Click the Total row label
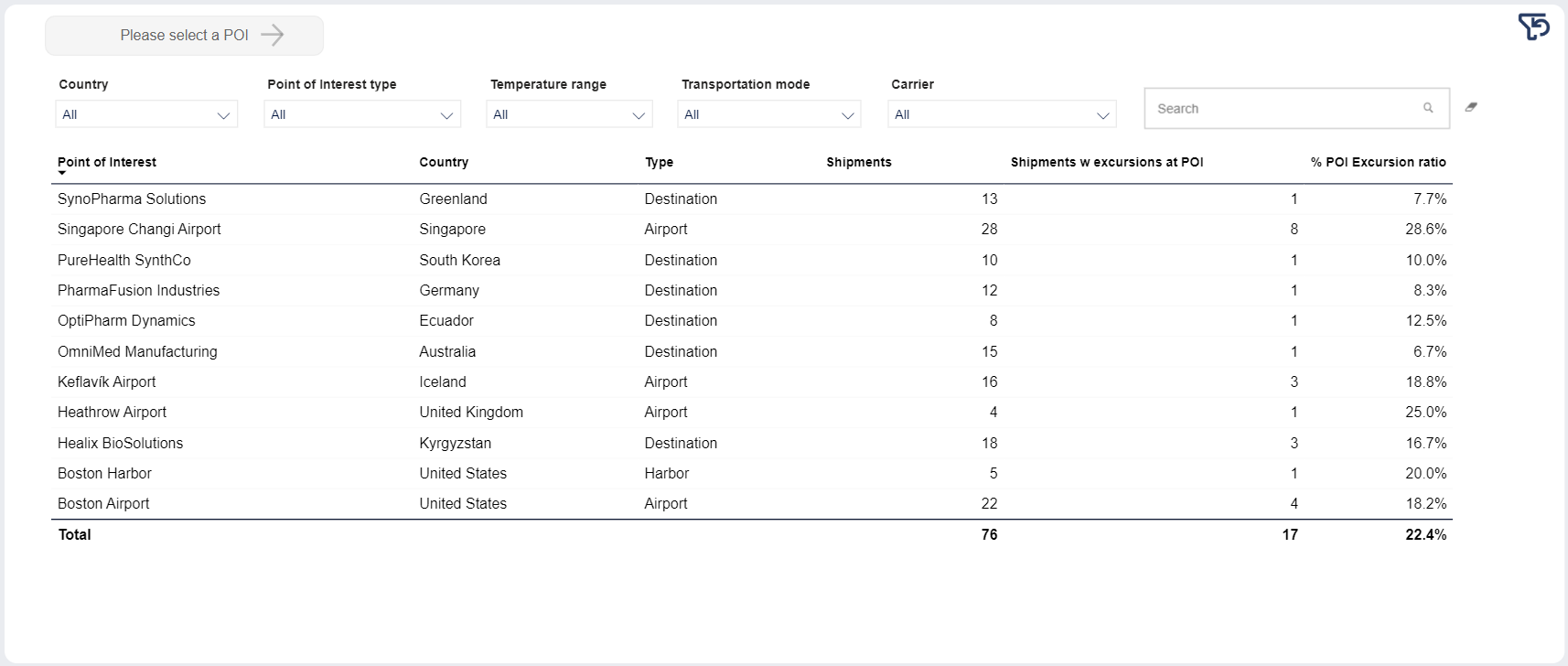 point(75,534)
